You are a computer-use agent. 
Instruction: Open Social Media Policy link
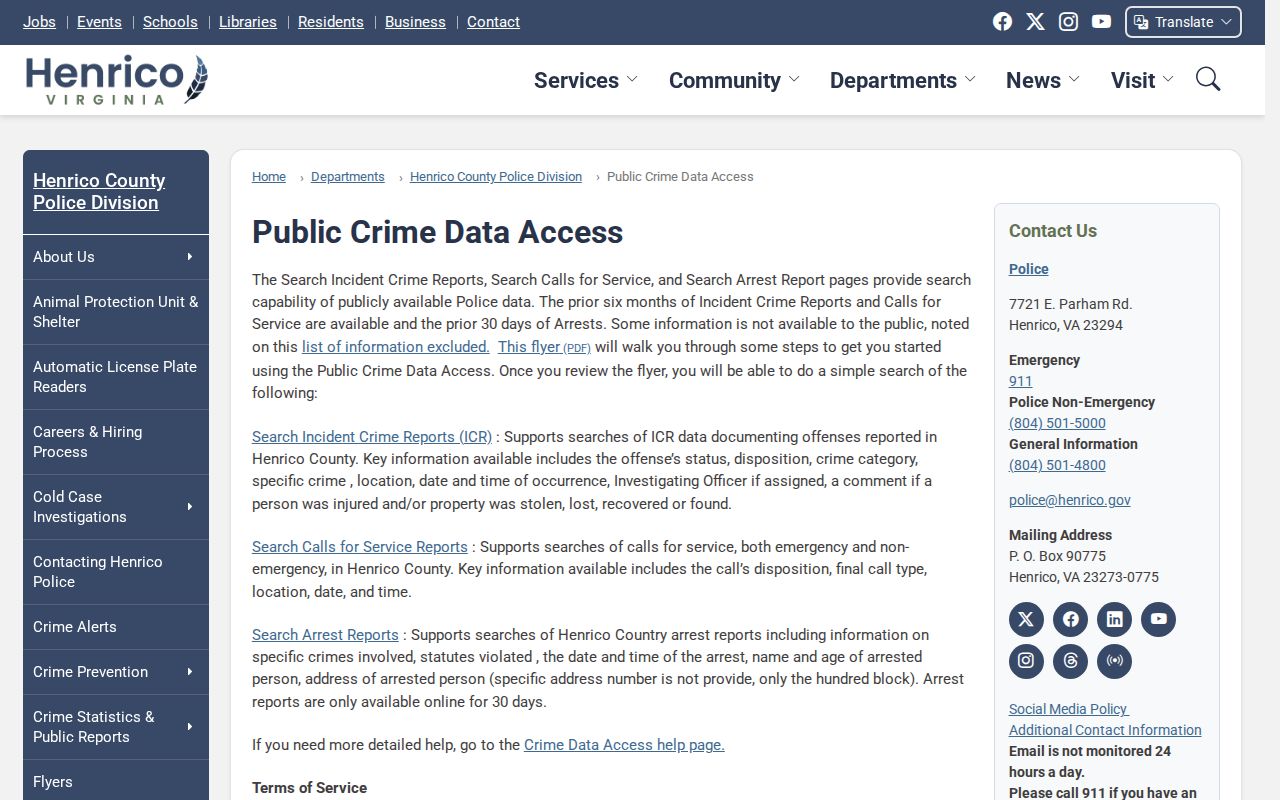tap(1068, 709)
